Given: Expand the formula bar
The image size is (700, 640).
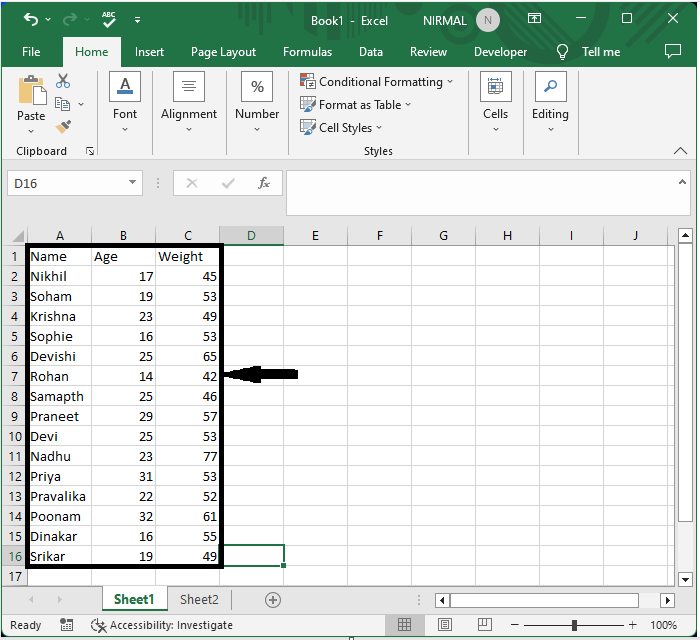Looking at the screenshot, I should (x=682, y=182).
